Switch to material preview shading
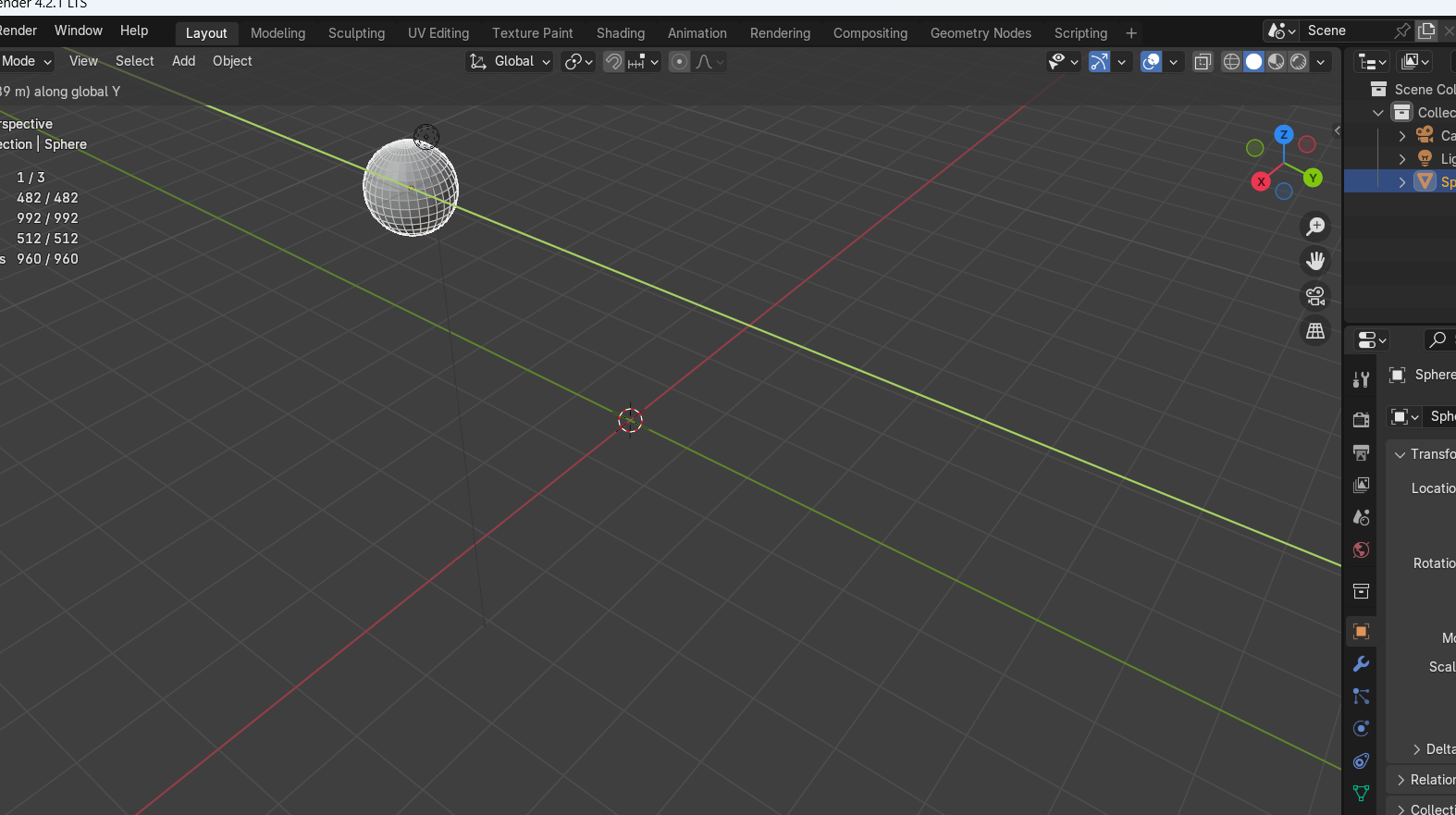The height and width of the screenshot is (815, 1456). (1277, 62)
